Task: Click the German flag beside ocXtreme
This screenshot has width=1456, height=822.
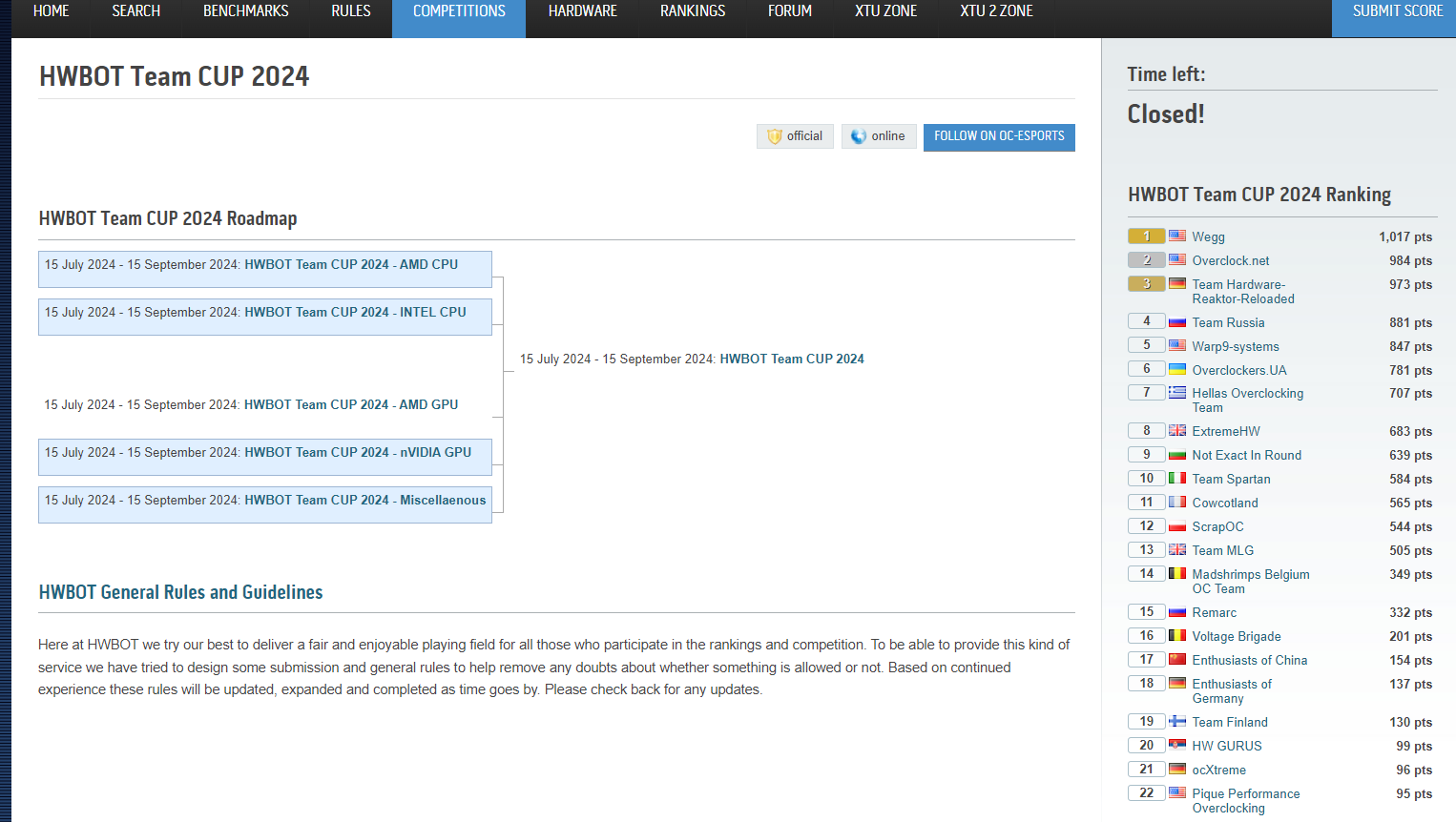Action: click(1177, 769)
